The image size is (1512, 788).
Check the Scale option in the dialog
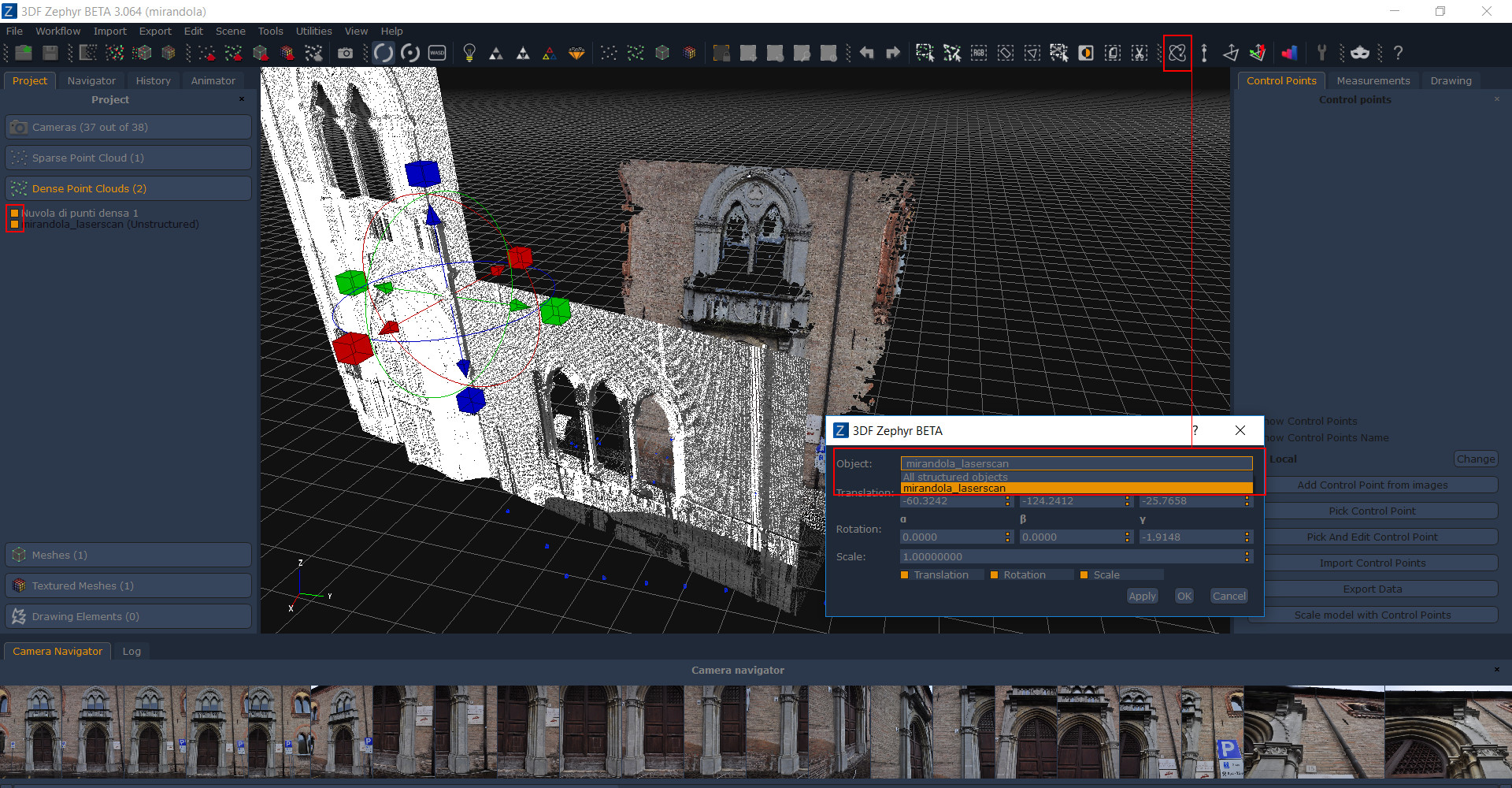1084,574
